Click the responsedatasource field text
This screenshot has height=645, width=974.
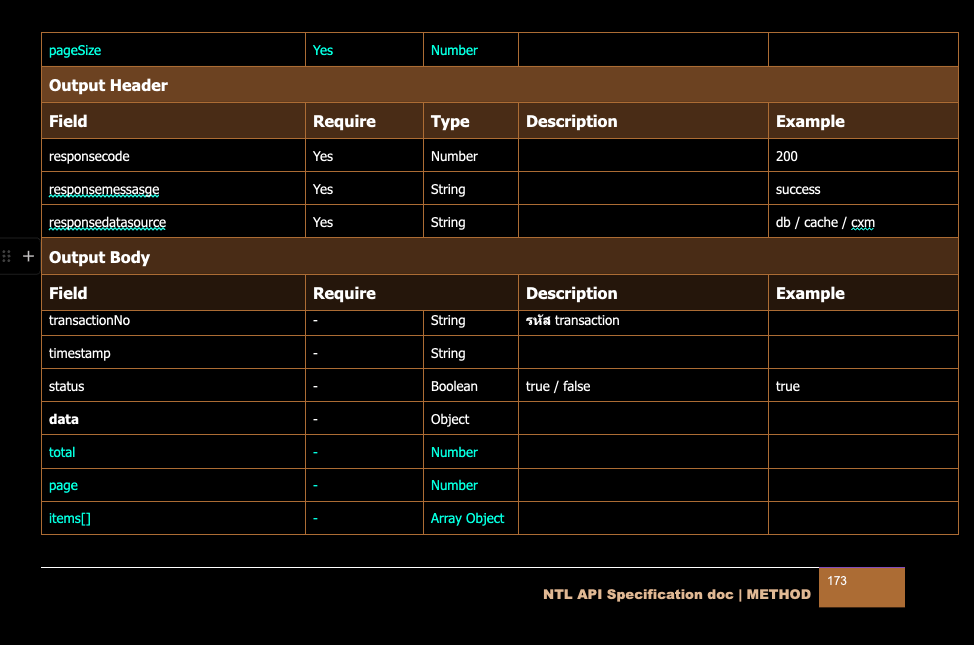(x=107, y=222)
